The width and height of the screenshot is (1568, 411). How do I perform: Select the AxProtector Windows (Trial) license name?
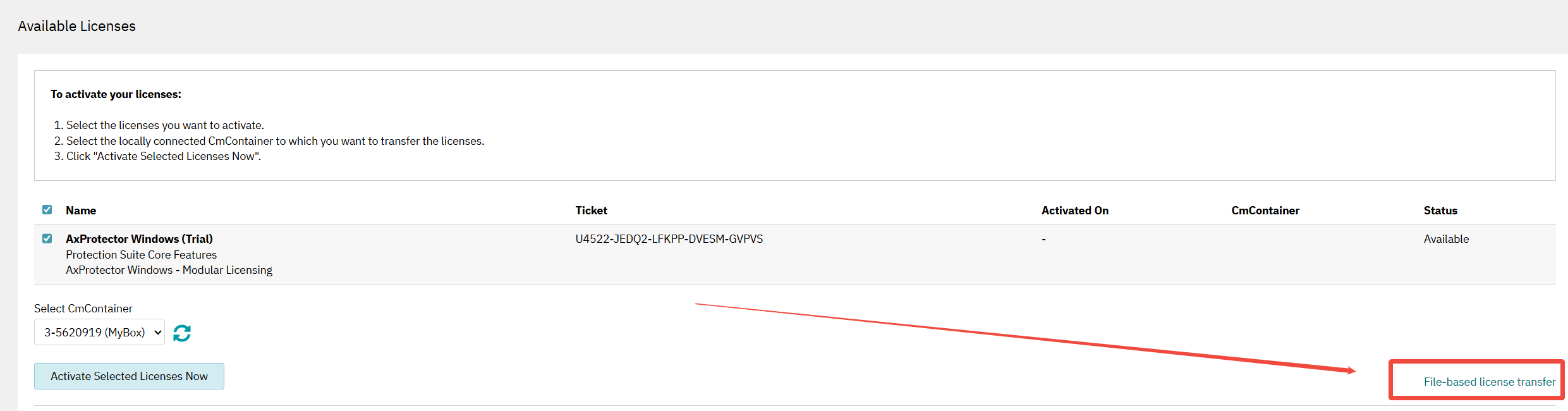coord(139,239)
